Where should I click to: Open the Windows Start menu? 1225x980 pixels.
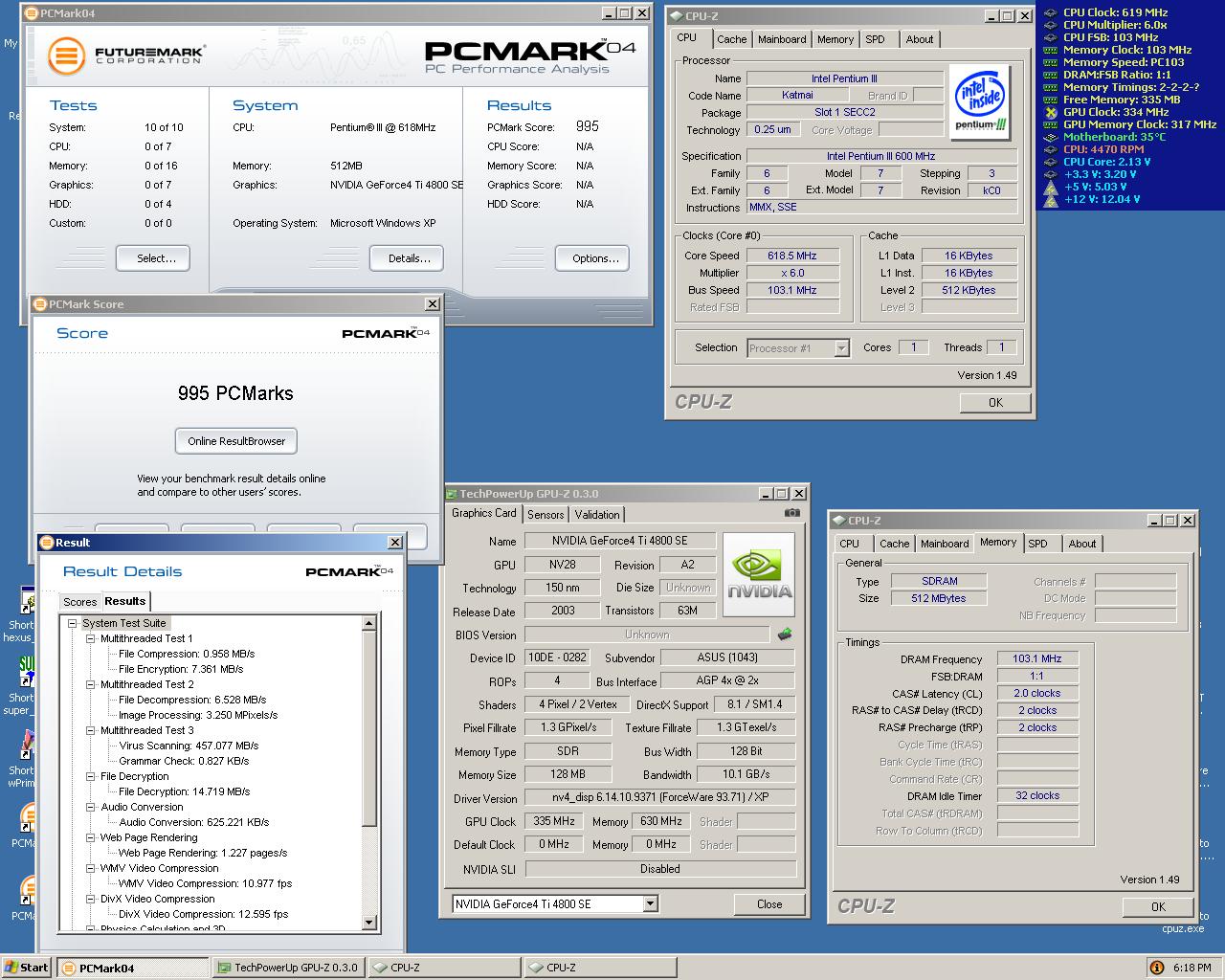click(x=27, y=968)
